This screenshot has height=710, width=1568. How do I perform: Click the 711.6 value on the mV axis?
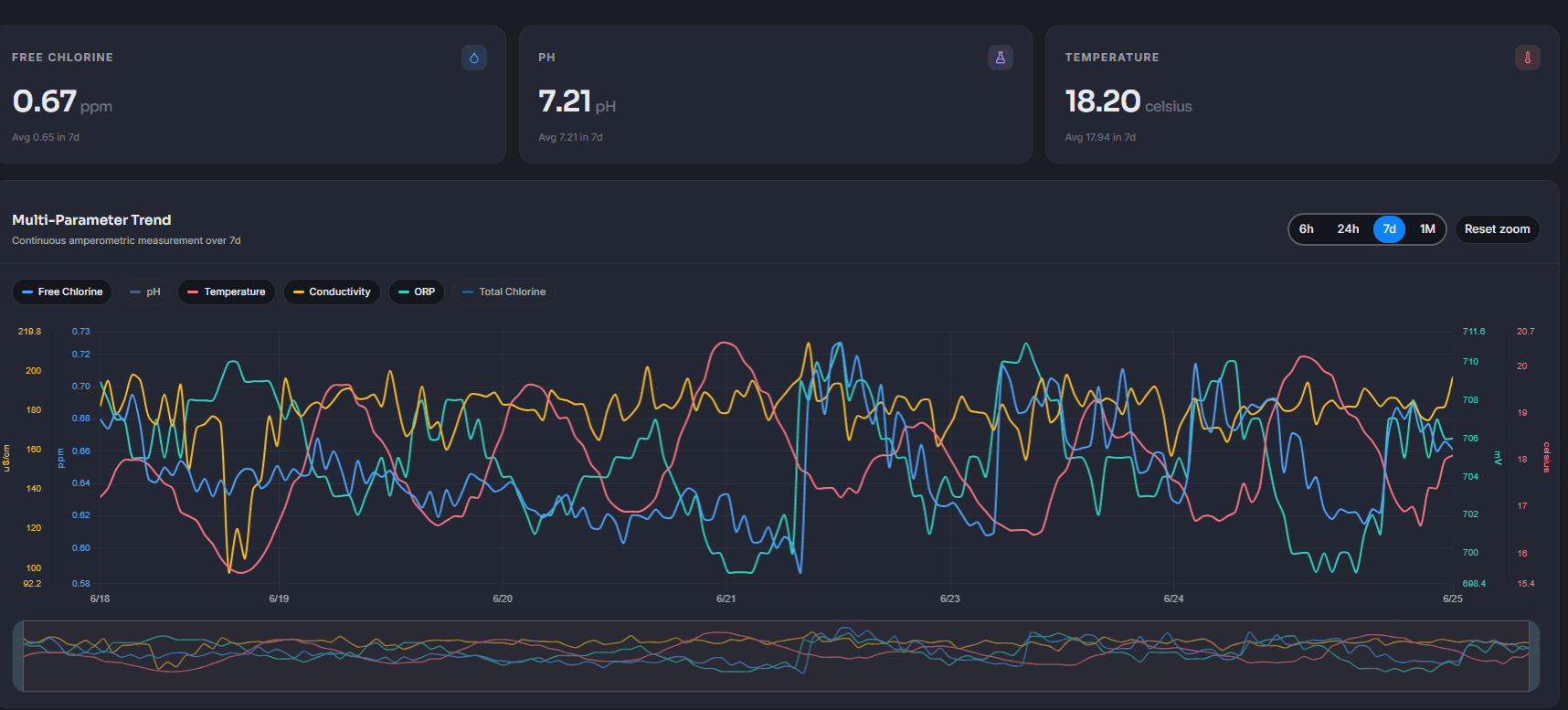pyautogui.click(x=1474, y=332)
